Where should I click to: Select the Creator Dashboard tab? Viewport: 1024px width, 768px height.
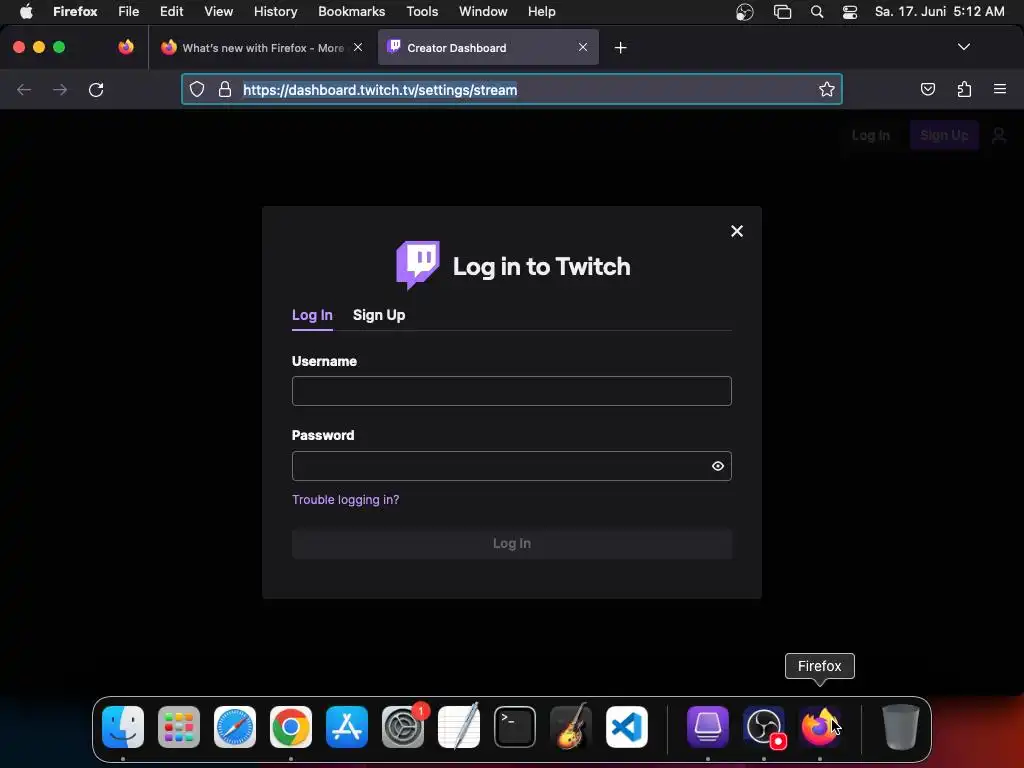pyautogui.click(x=488, y=48)
